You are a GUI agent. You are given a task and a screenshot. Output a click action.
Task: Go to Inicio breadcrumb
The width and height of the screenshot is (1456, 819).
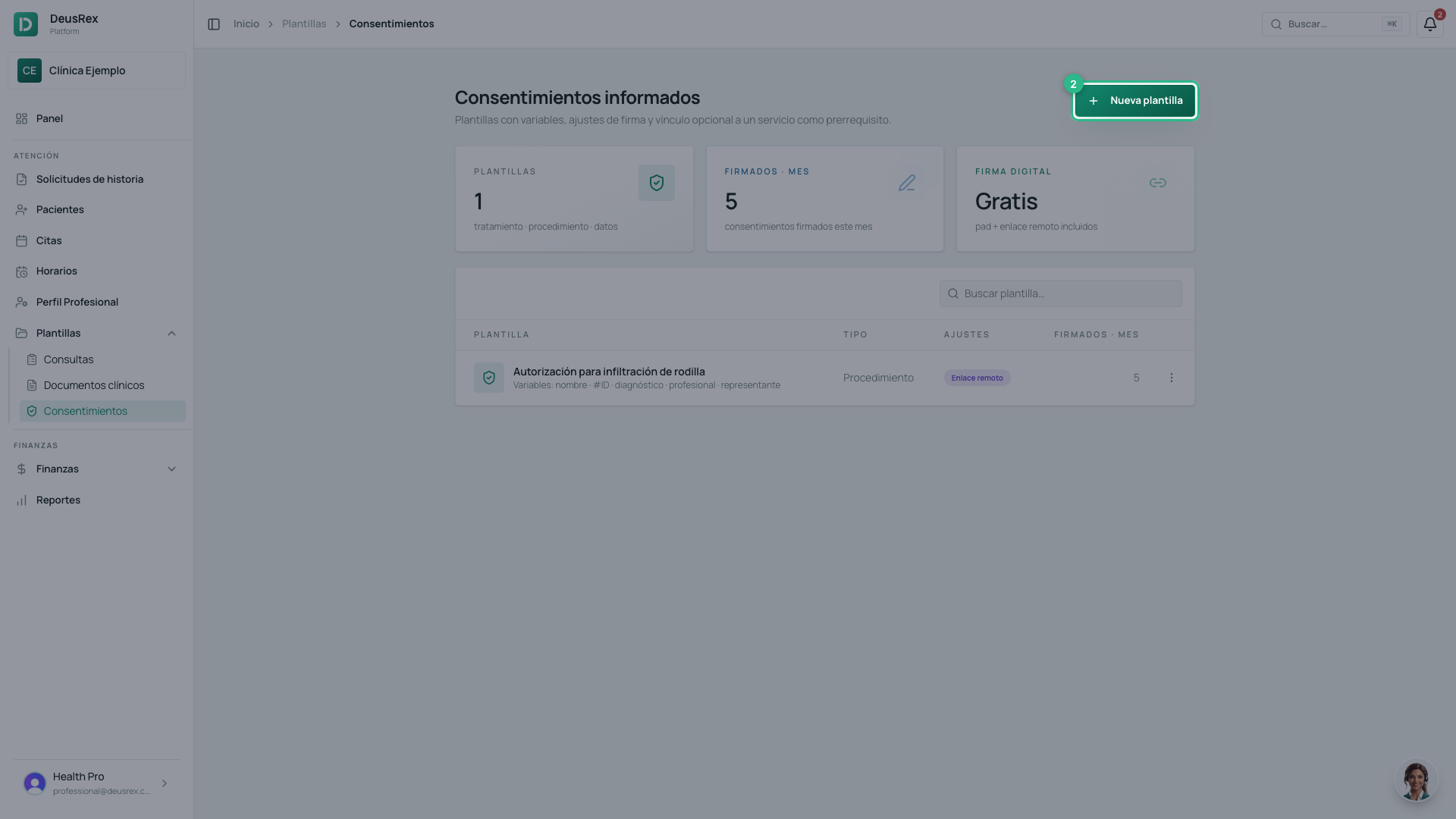tap(246, 24)
